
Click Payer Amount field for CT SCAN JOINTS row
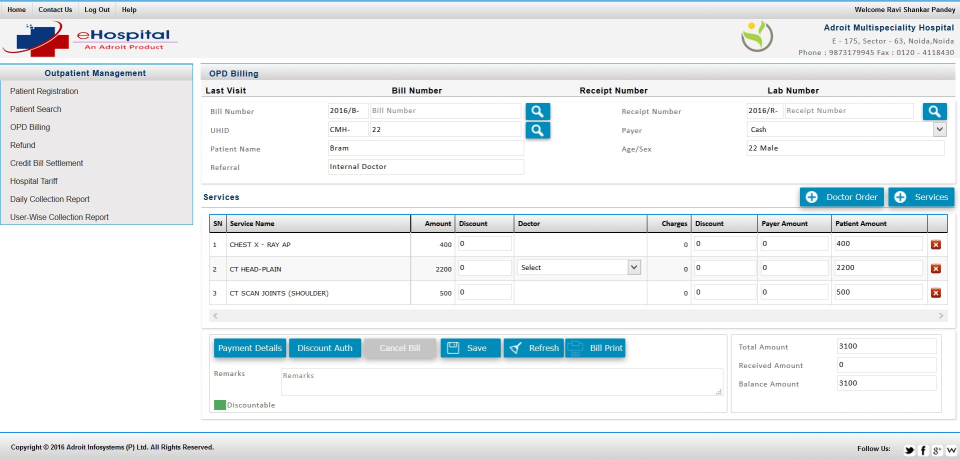[x=795, y=292]
